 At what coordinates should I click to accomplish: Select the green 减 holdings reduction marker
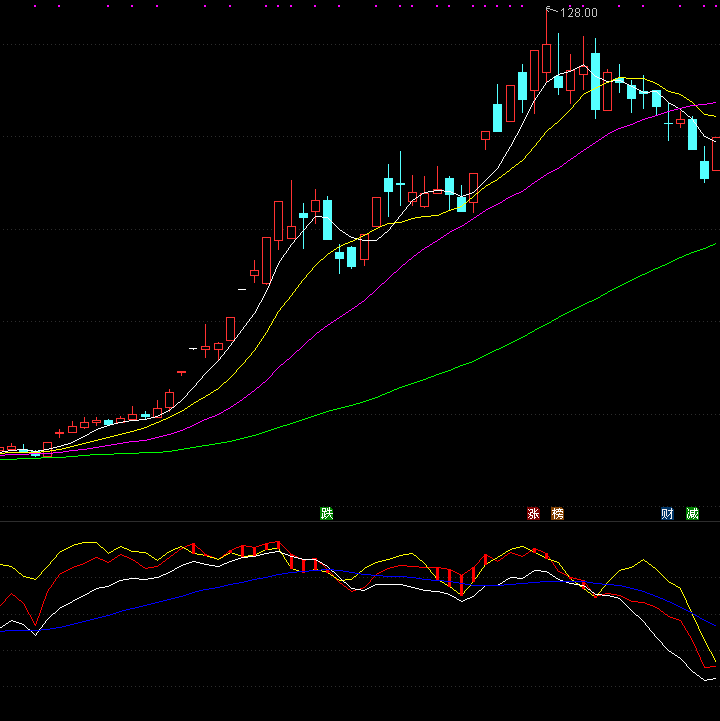point(692,513)
